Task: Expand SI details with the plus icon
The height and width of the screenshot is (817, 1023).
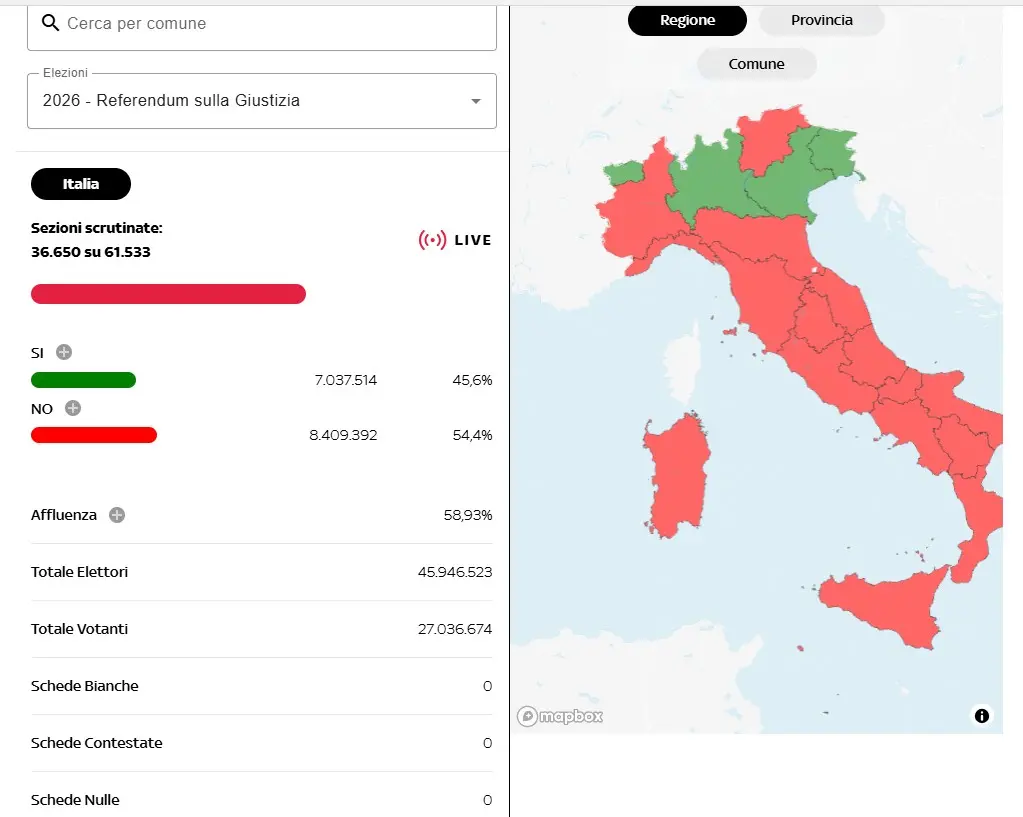Action: point(64,352)
